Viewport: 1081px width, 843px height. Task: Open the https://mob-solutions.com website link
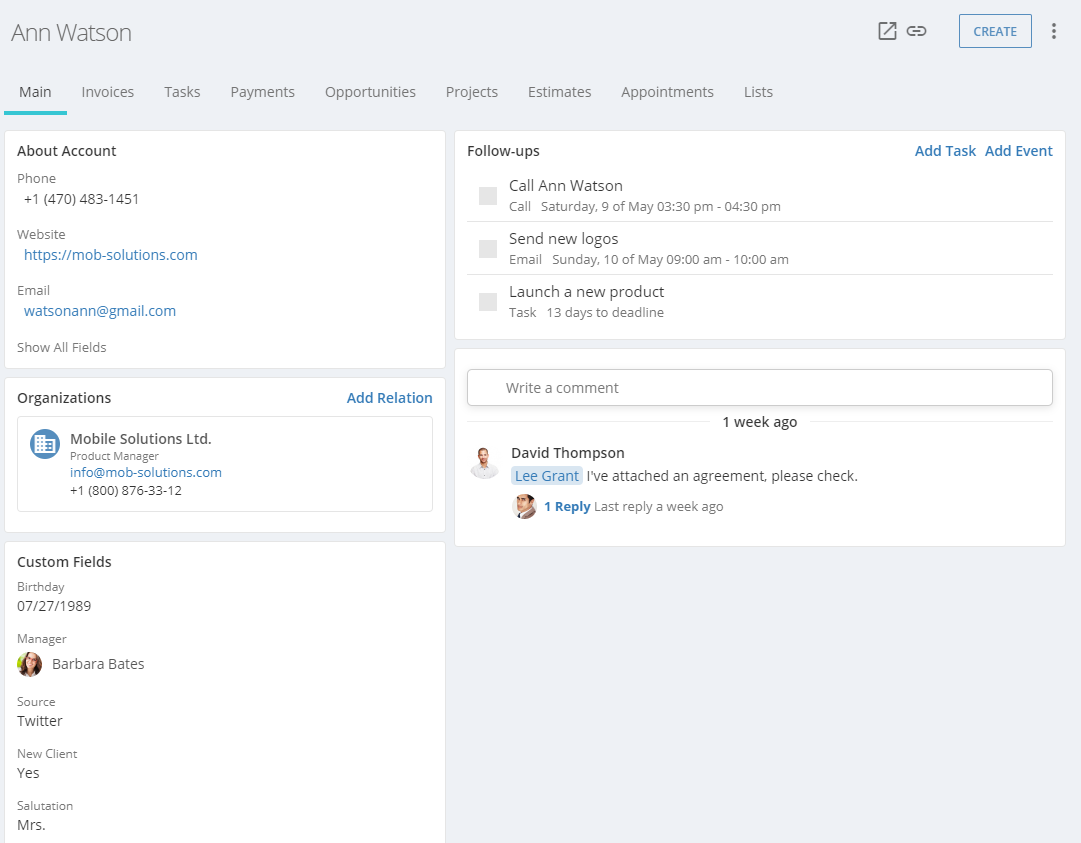pos(111,255)
